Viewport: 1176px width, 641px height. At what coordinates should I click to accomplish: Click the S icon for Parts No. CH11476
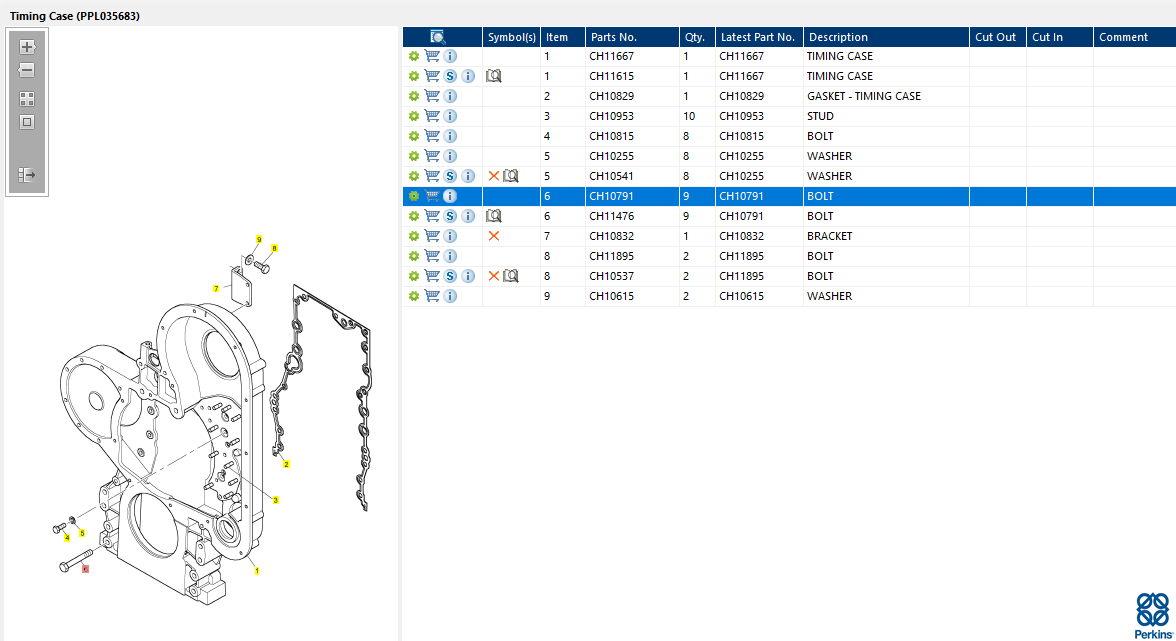[450, 216]
